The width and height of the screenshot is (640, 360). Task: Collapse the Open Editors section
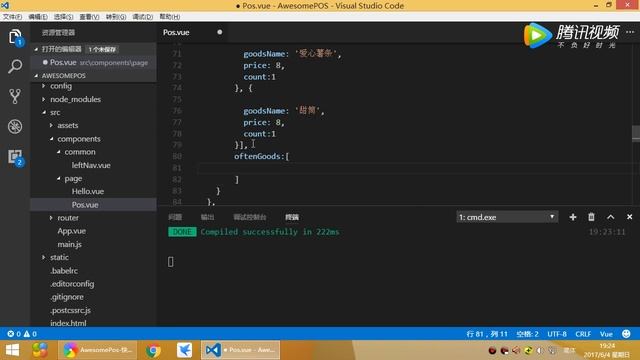(36, 49)
